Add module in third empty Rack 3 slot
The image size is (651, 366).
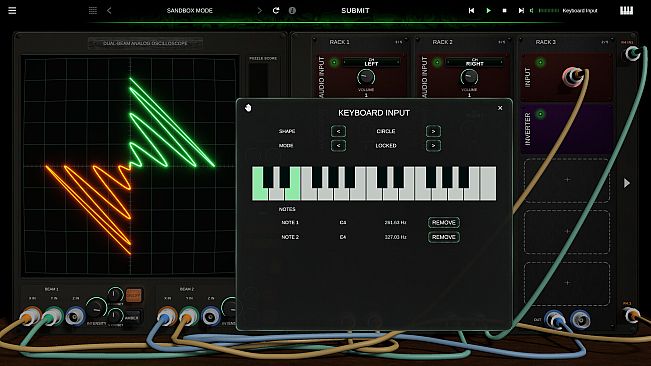567,283
